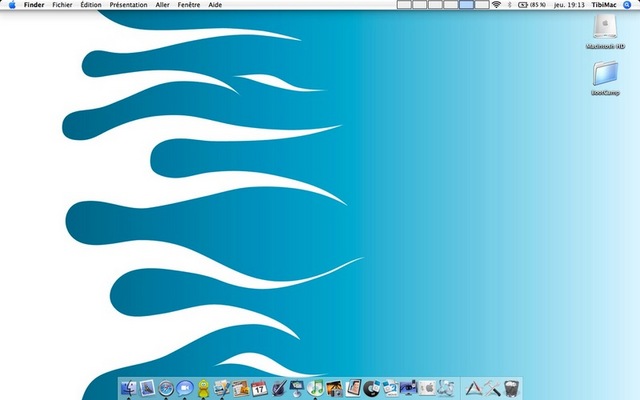This screenshot has height=400, width=640.
Task: Open Finder from the dock
Action: (128, 388)
